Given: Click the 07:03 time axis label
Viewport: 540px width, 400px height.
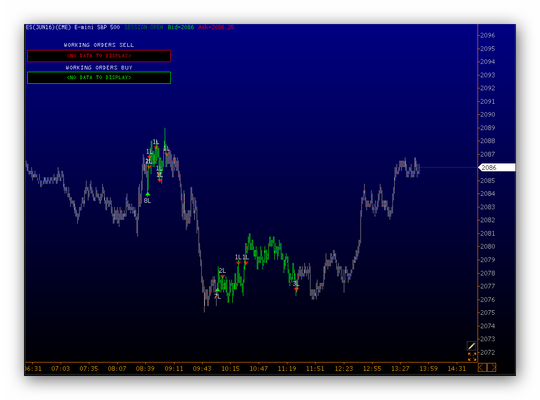Looking at the screenshot, I should (x=61, y=369).
